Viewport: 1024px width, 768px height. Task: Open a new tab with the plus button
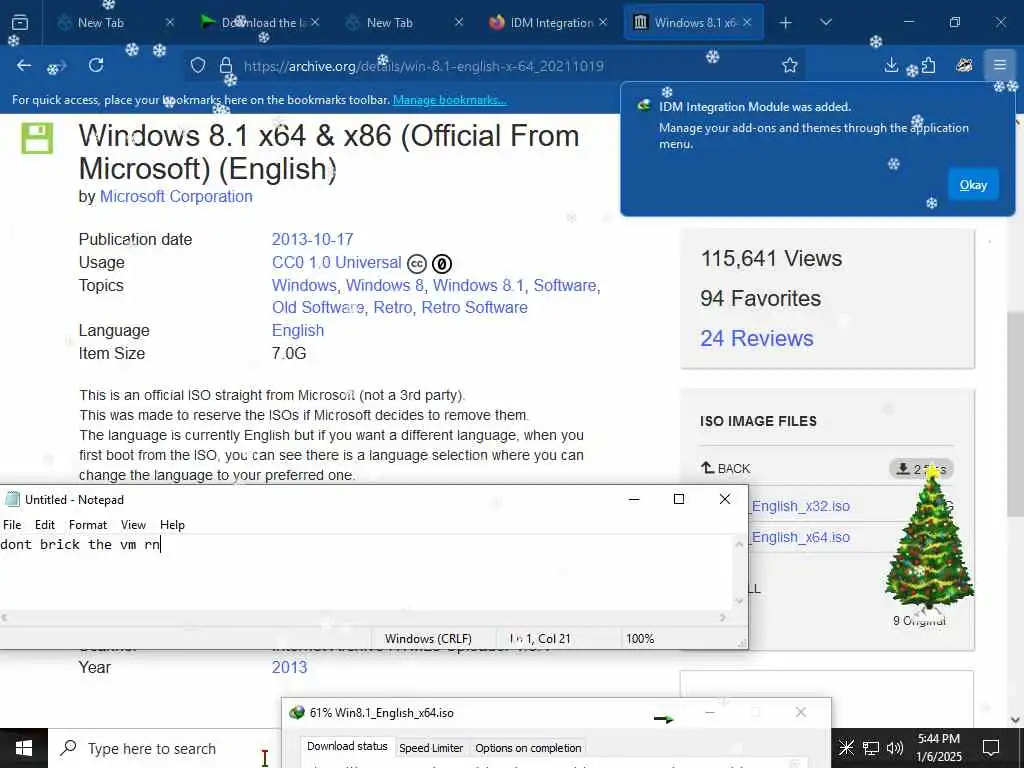pos(786,23)
